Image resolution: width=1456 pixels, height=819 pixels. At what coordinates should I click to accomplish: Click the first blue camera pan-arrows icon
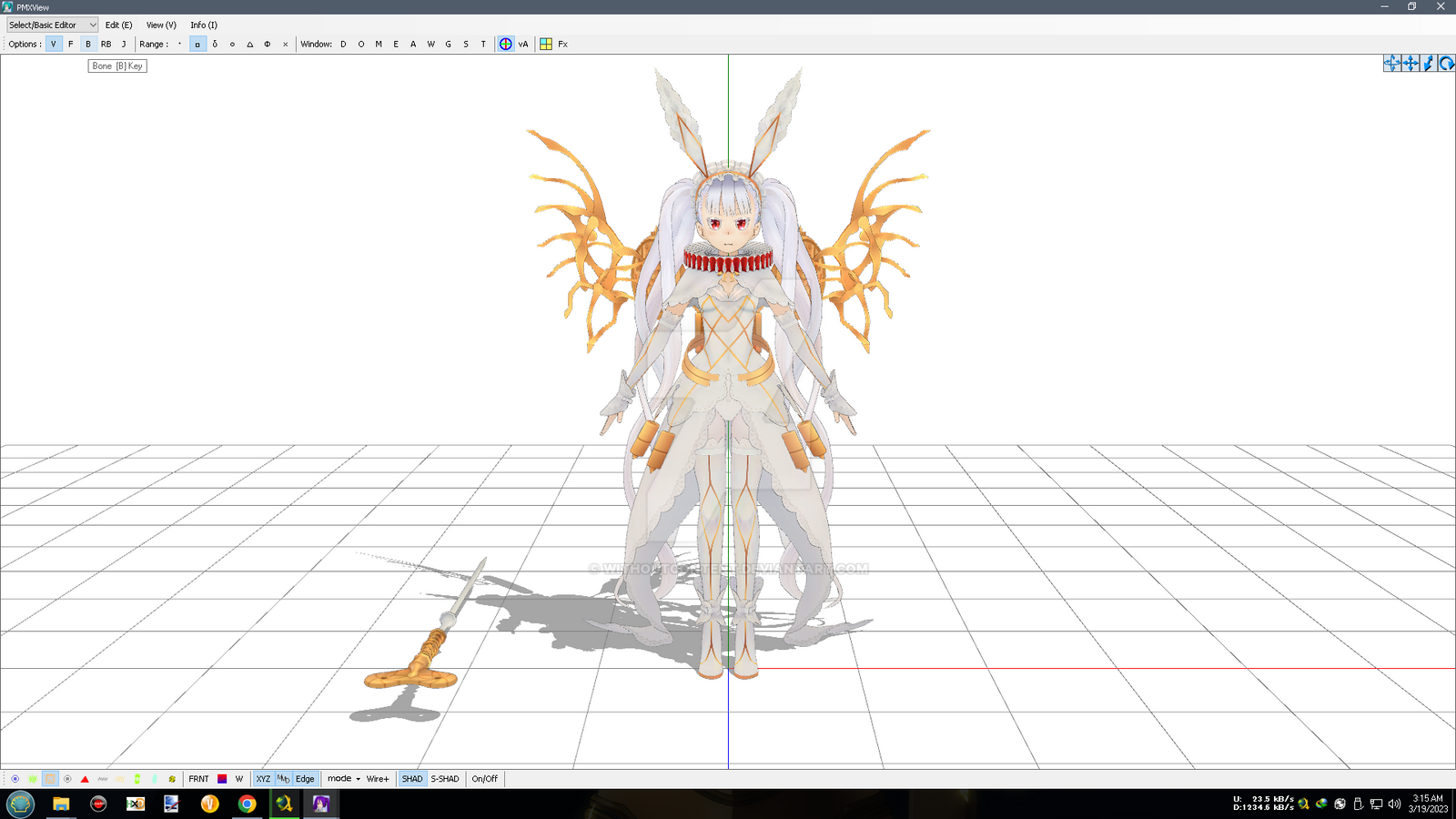(x=1392, y=63)
